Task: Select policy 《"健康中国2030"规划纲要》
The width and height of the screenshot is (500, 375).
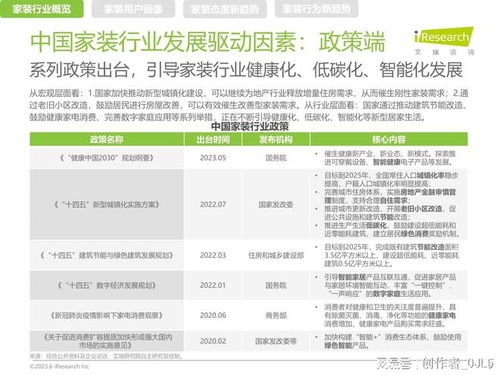Action: [106, 158]
